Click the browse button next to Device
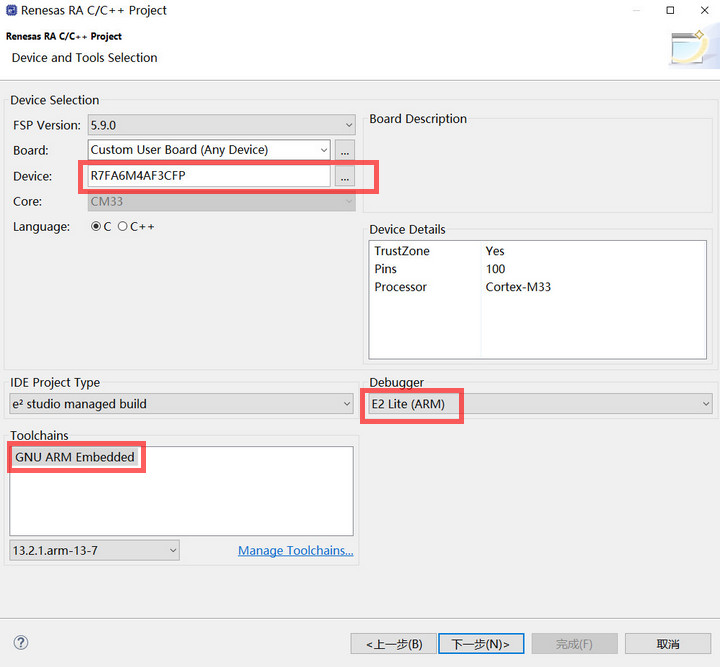 (345, 176)
